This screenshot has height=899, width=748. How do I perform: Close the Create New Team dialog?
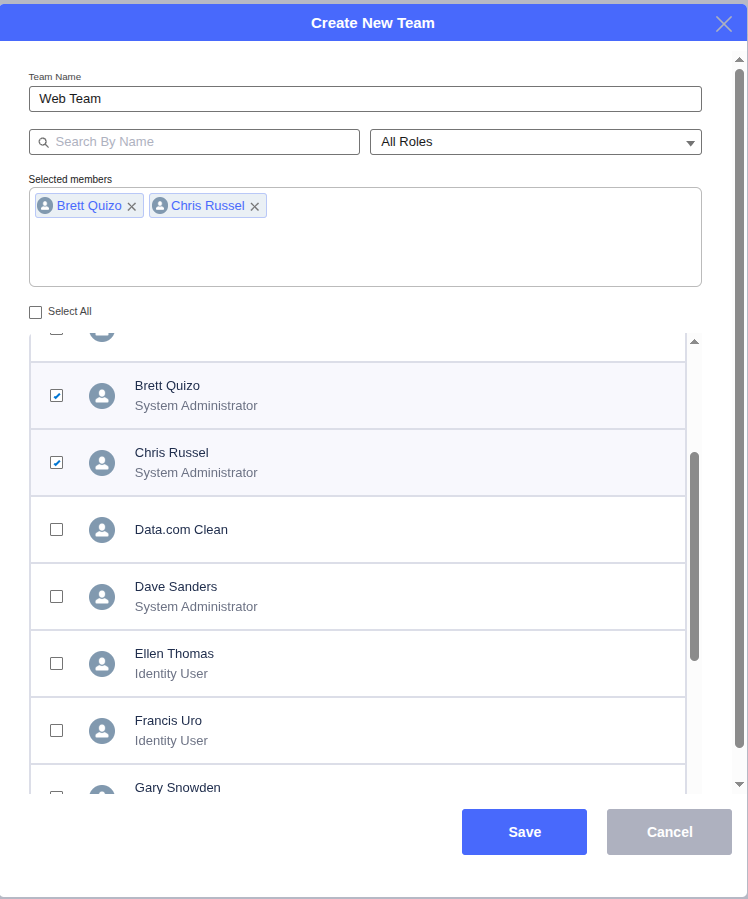[x=724, y=24]
